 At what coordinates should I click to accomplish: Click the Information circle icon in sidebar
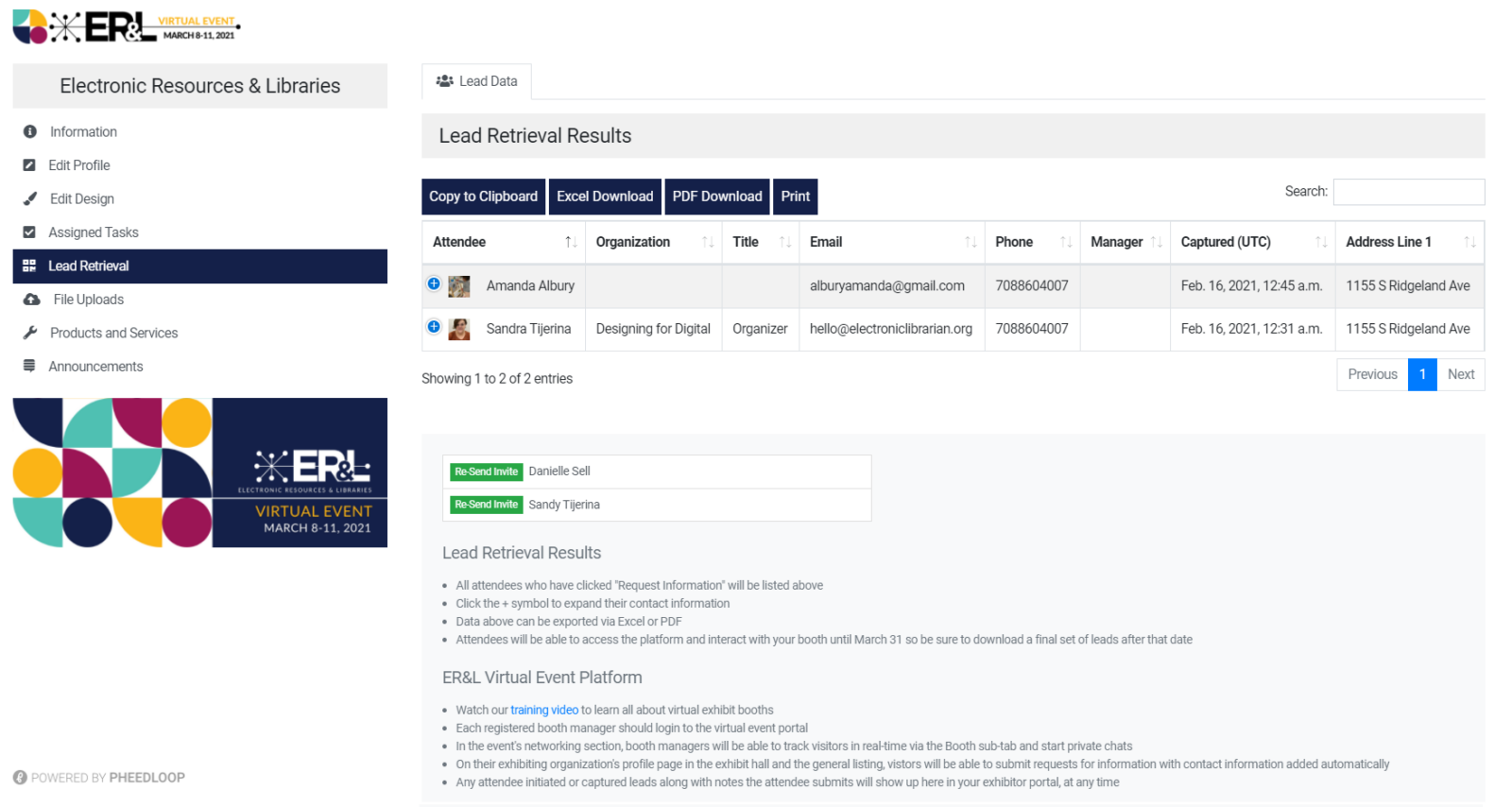point(30,132)
